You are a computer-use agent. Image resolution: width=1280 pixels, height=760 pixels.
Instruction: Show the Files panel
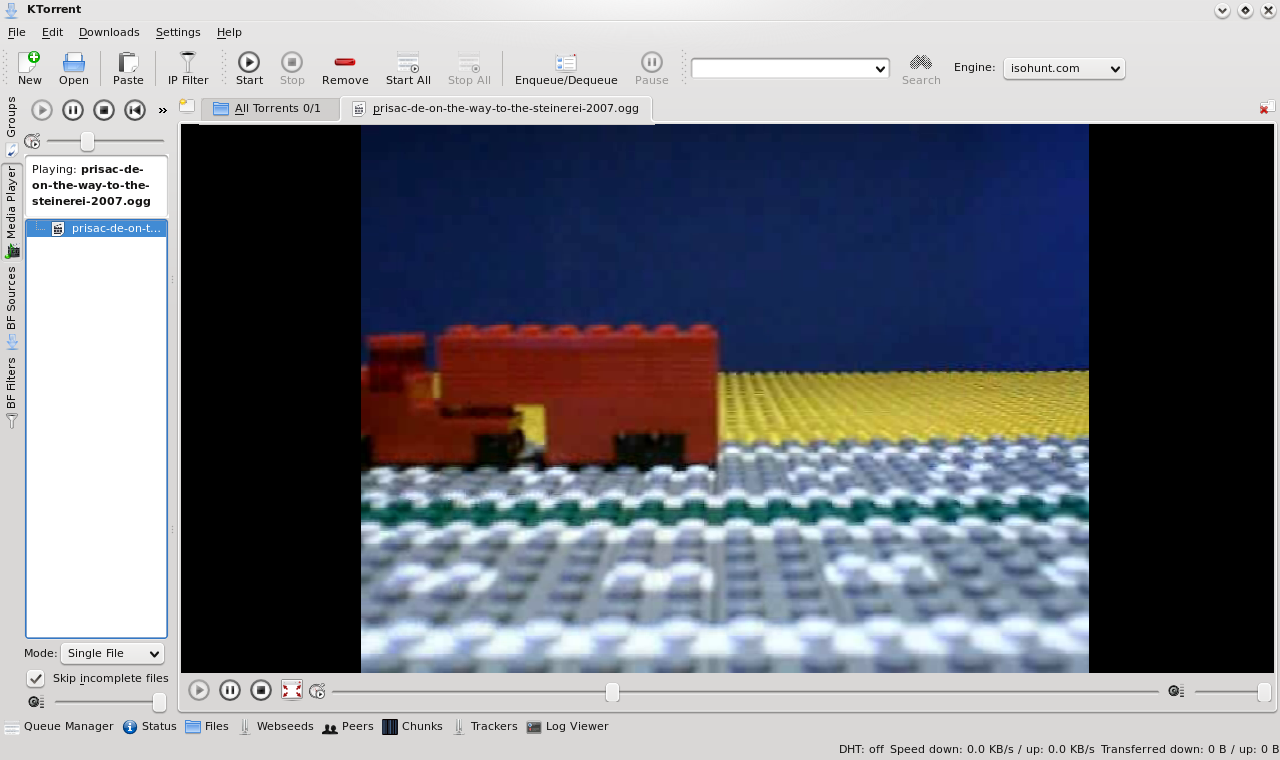click(207, 727)
